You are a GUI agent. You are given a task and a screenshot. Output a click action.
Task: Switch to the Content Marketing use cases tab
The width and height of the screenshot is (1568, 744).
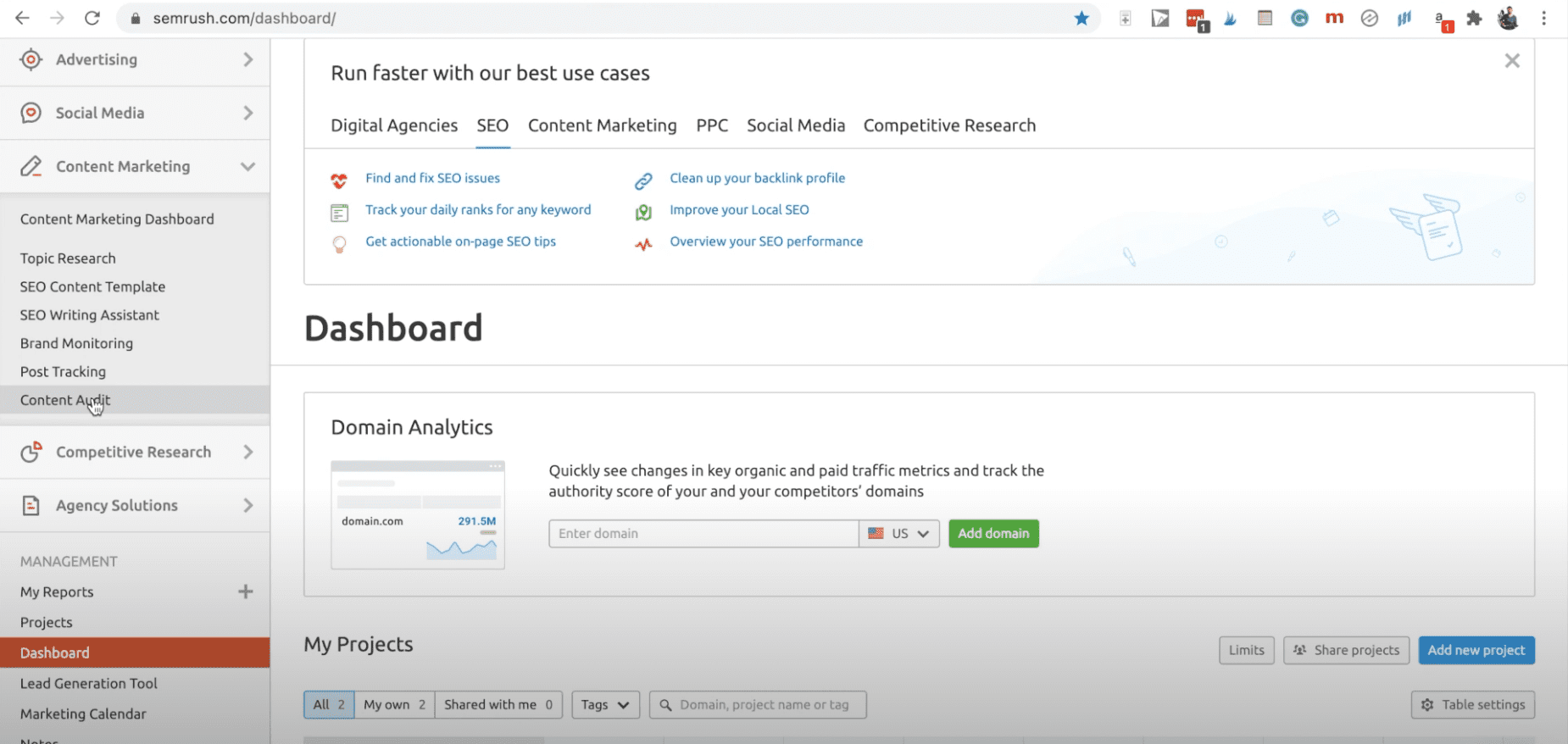tap(602, 125)
